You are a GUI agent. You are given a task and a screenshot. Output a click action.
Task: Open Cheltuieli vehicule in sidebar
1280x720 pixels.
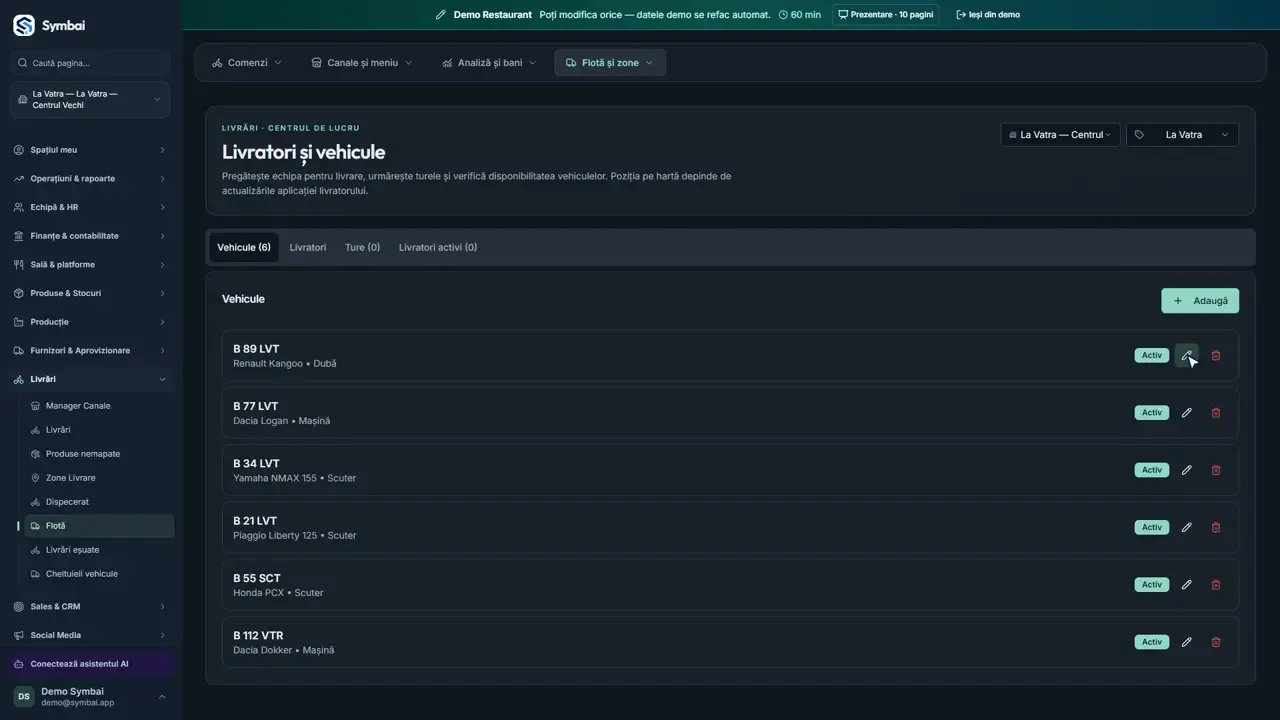(x=99, y=574)
